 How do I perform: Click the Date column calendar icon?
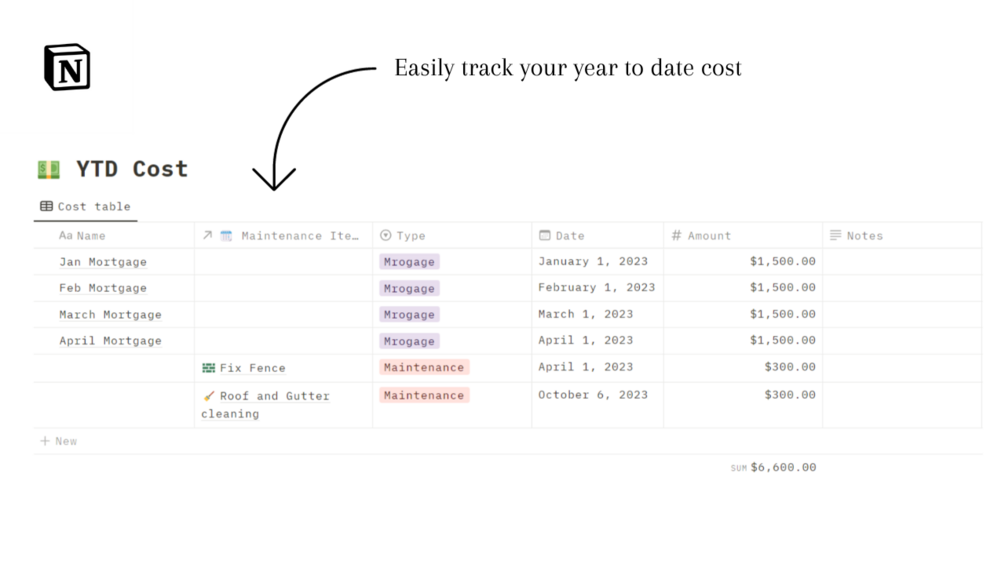[x=545, y=235]
